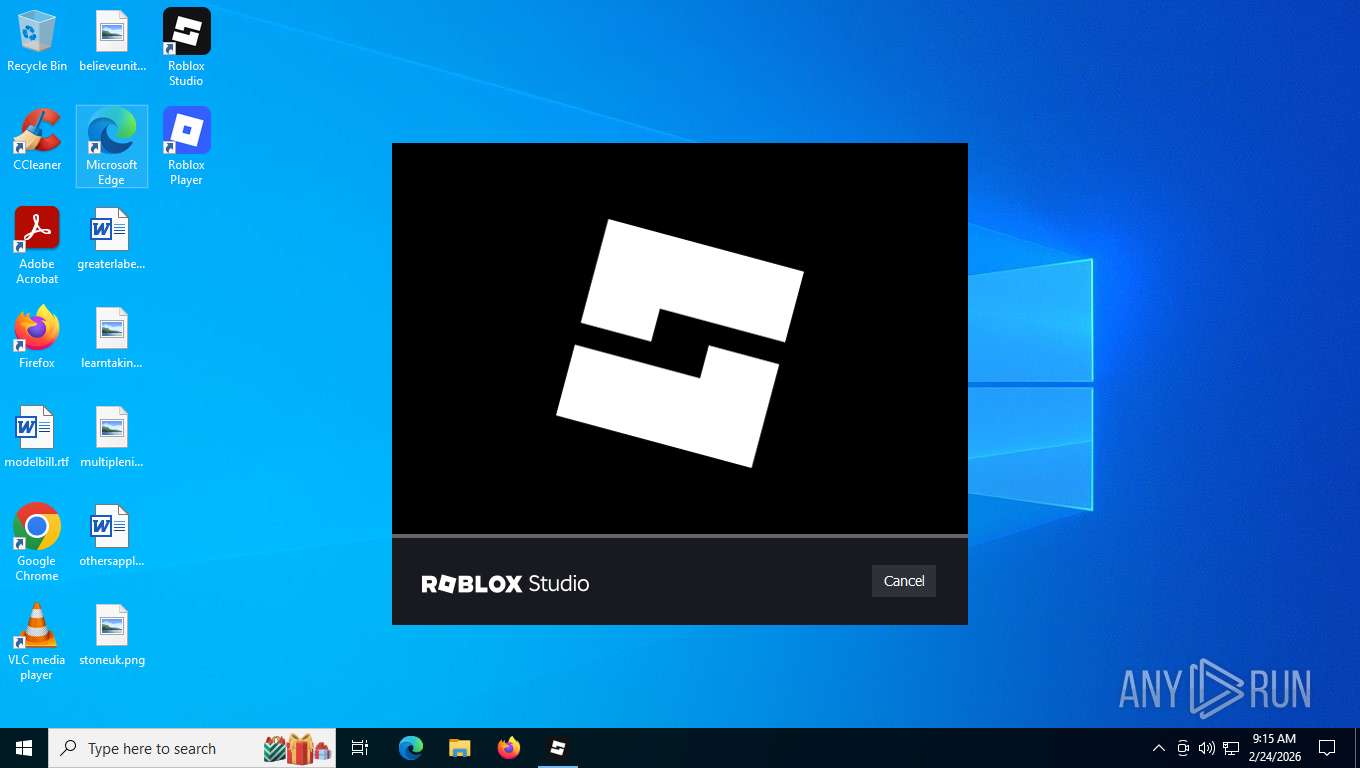Open the Firefox desktop shortcut
The width and height of the screenshot is (1360, 768).
click(37, 338)
